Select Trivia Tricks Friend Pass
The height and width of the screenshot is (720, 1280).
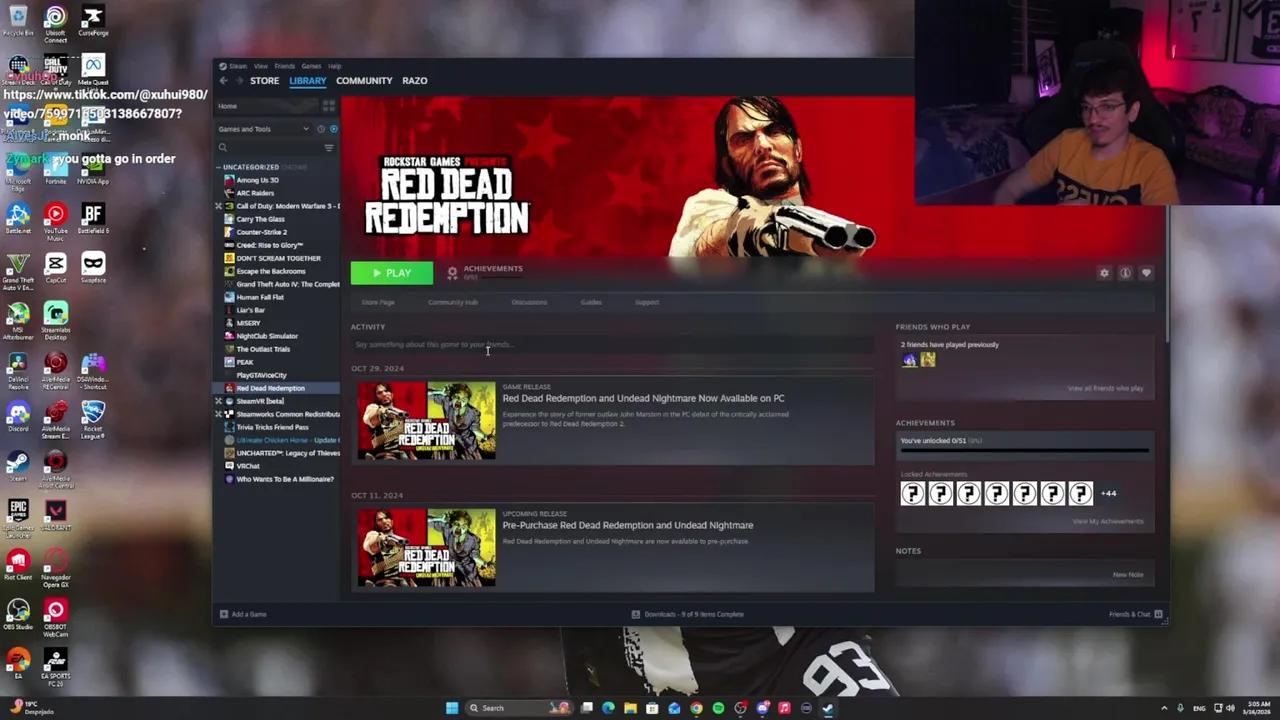(272, 427)
